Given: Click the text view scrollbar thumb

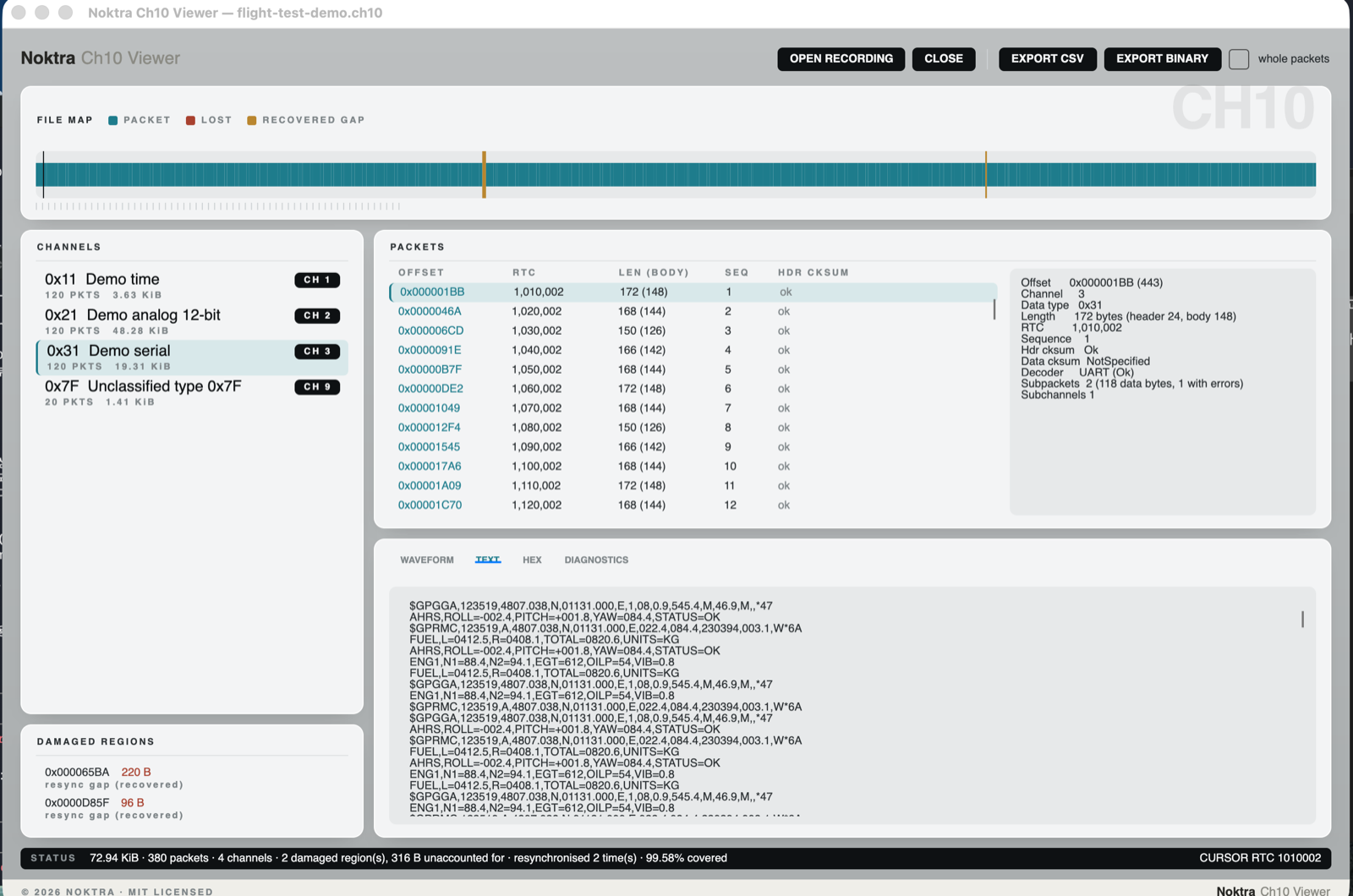Looking at the screenshot, I should pos(1302,619).
